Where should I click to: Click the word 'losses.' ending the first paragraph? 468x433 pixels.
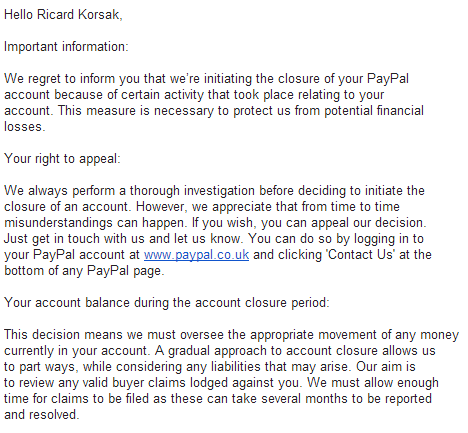pos(24,127)
